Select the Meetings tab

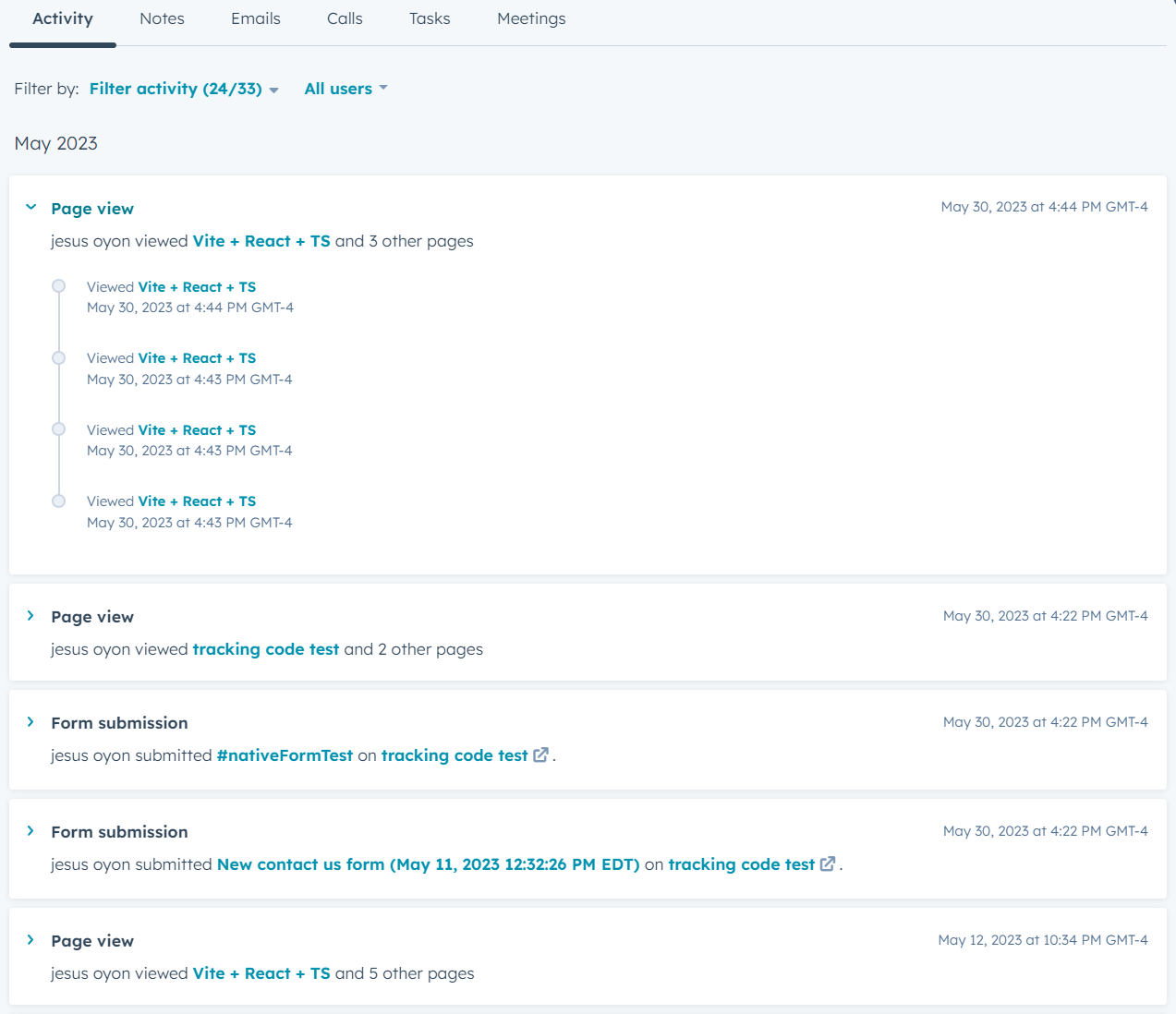[531, 18]
